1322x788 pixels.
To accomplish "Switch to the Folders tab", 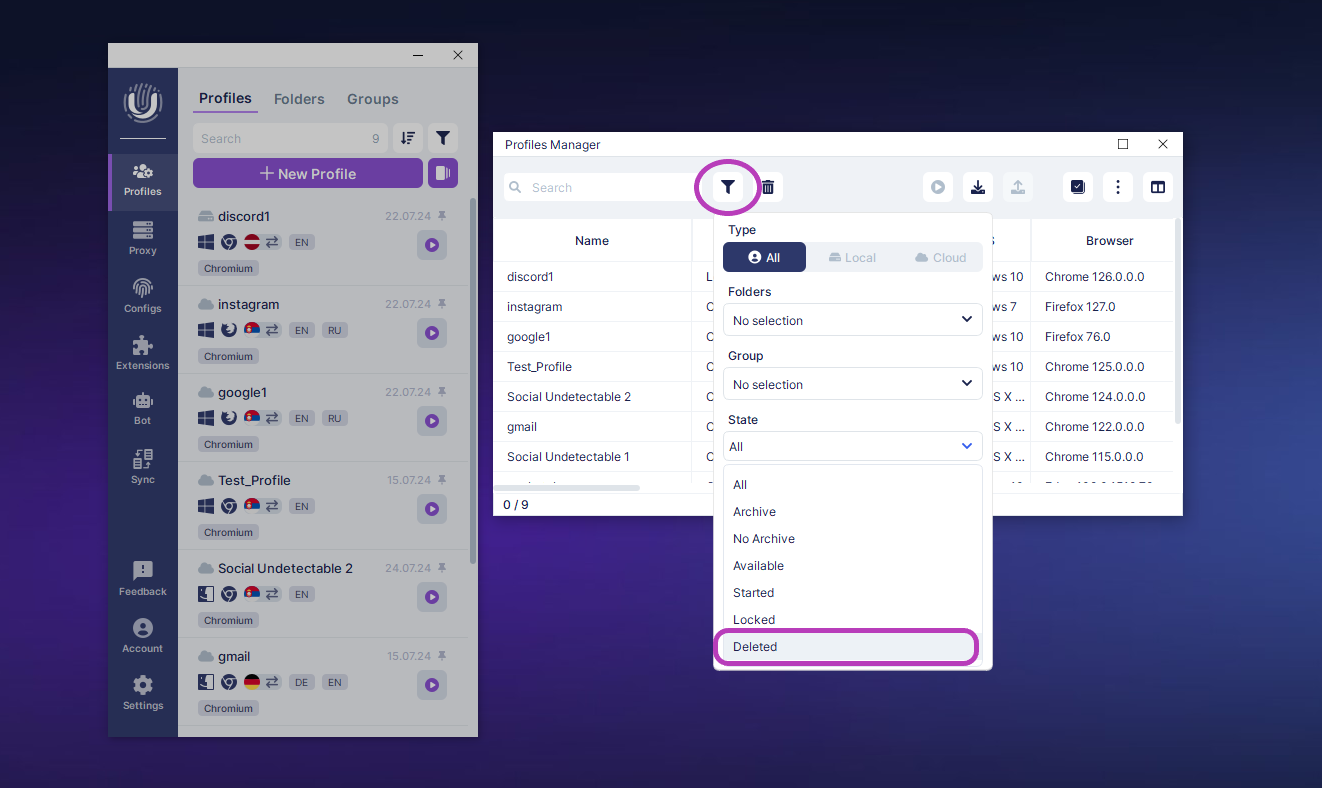I will pos(299,99).
